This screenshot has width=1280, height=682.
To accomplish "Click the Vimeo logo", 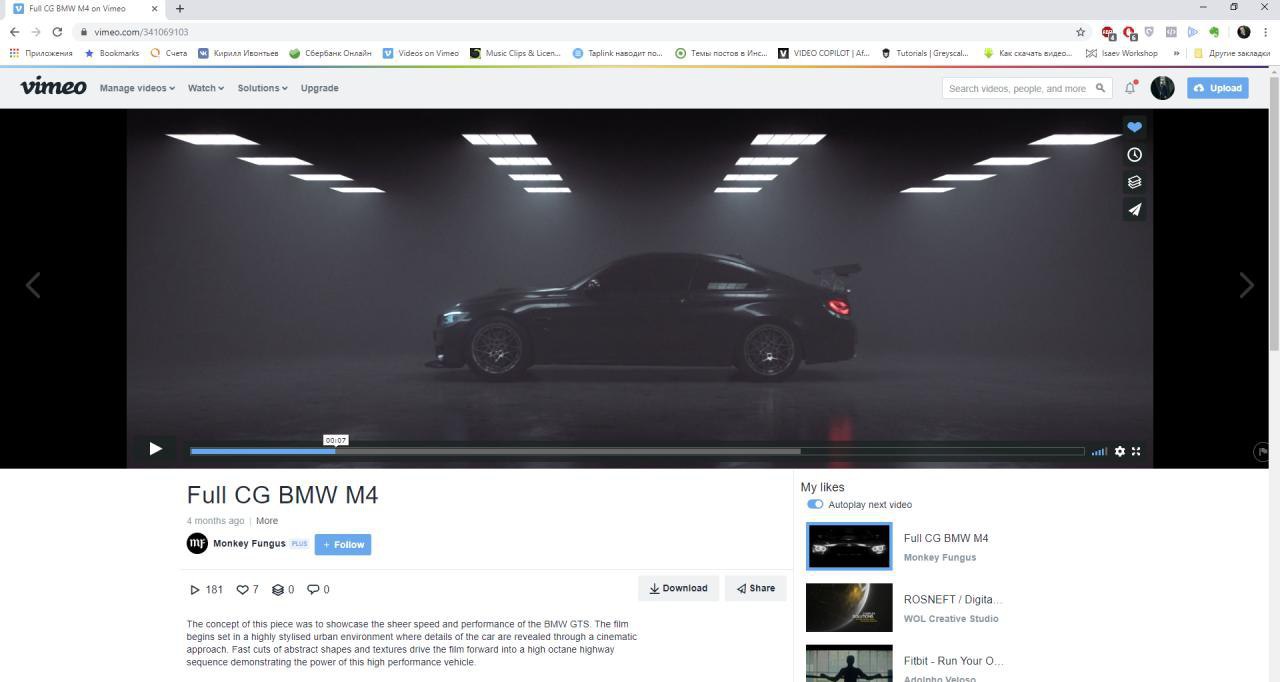I will click(53, 86).
